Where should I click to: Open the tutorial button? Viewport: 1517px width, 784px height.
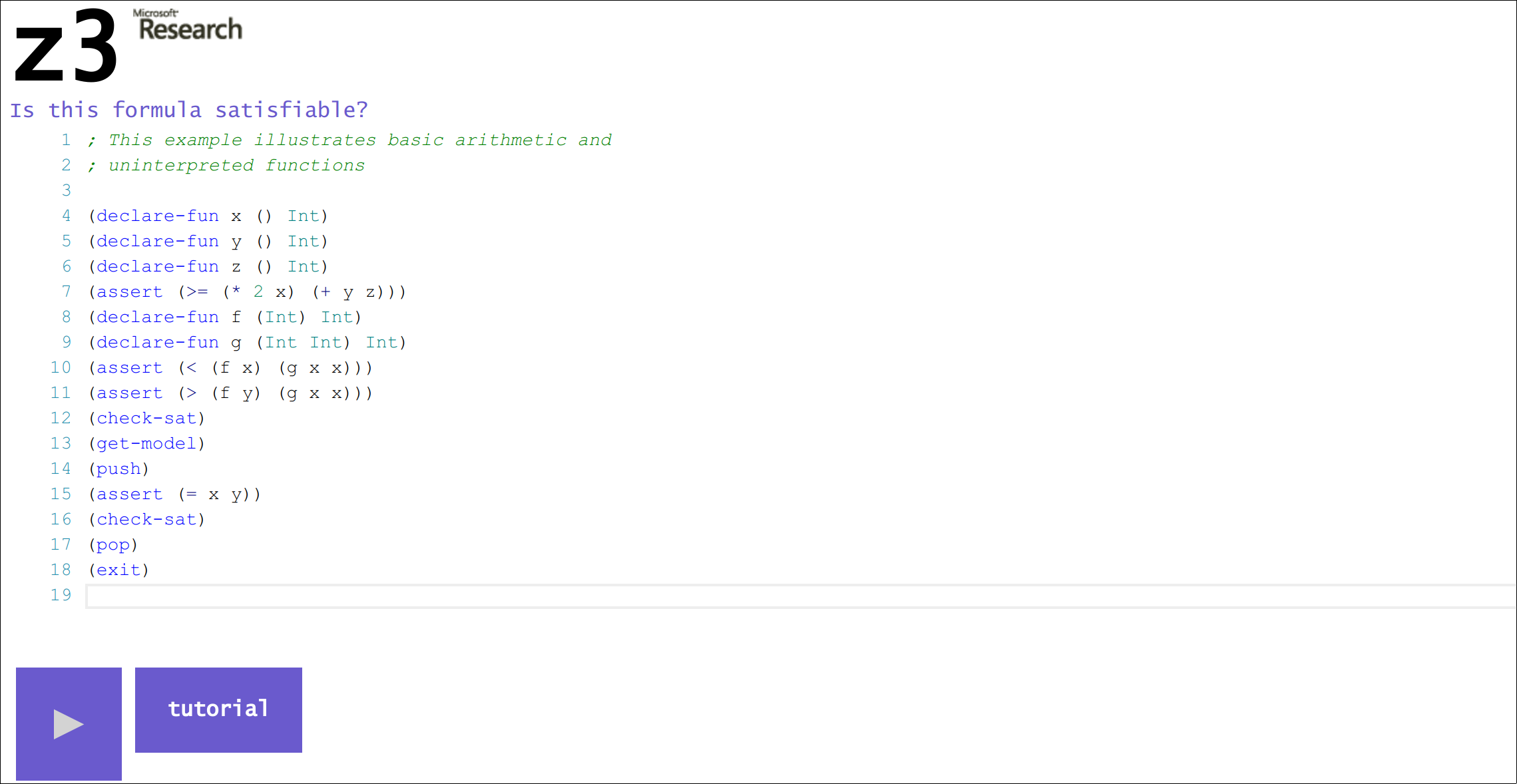point(218,709)
